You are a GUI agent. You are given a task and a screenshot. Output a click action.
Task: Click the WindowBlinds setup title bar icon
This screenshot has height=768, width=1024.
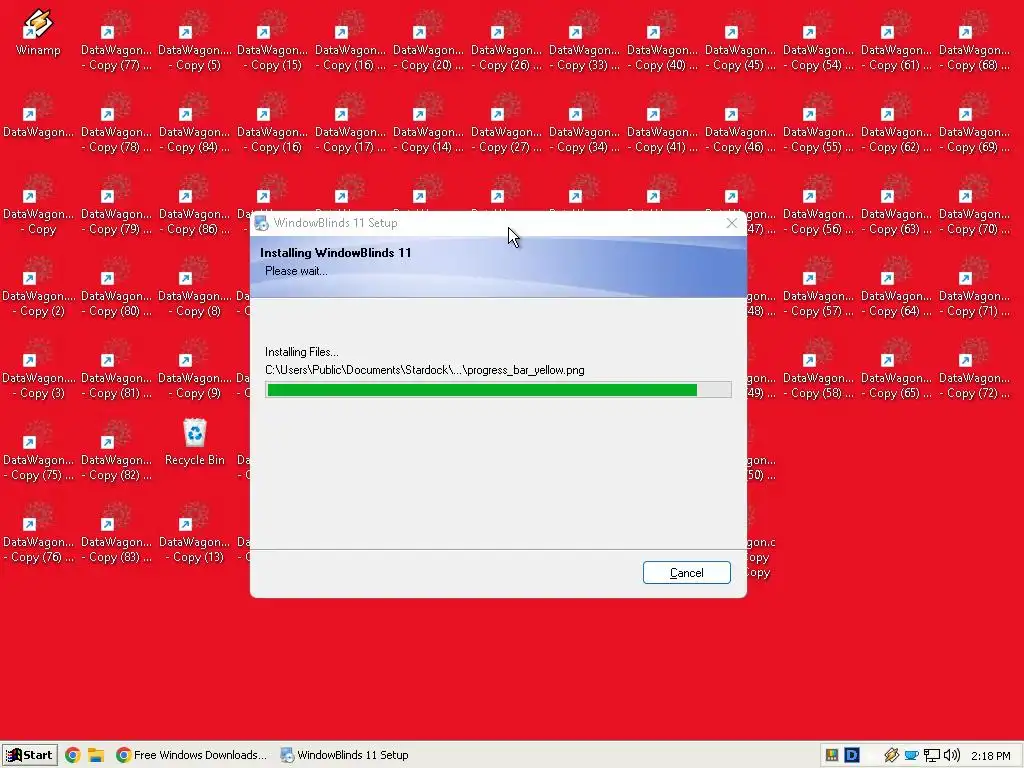(x=261, y=223)
